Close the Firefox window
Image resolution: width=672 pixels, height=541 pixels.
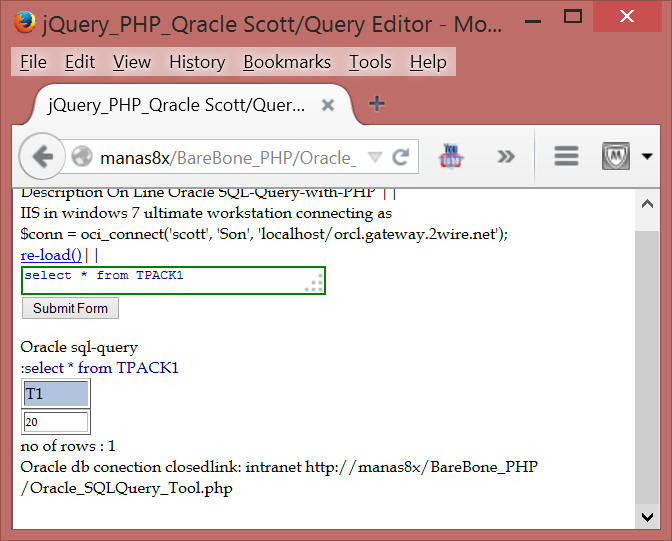[627, 16]
